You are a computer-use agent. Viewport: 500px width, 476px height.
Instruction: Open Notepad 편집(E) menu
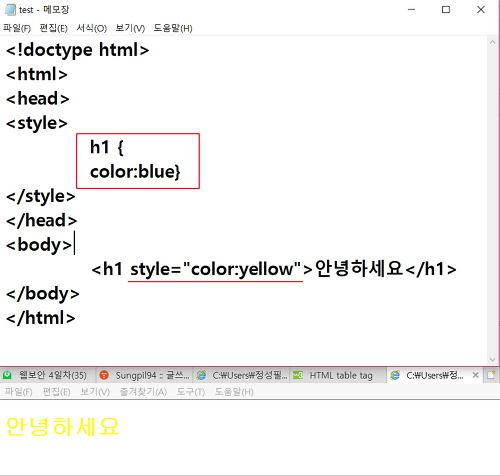tap(53, 28)
